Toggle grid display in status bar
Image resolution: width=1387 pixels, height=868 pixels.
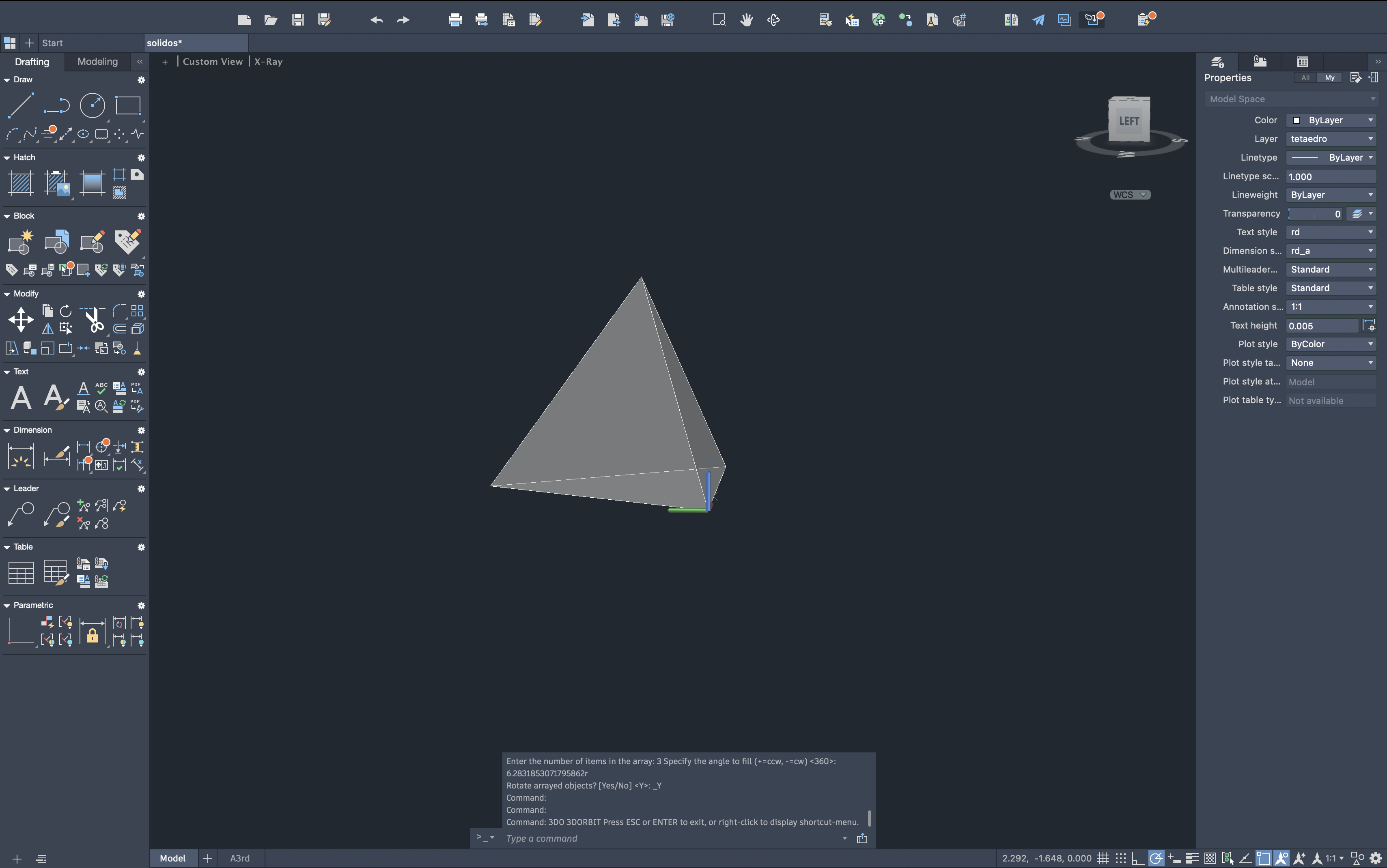point(1103,858)
